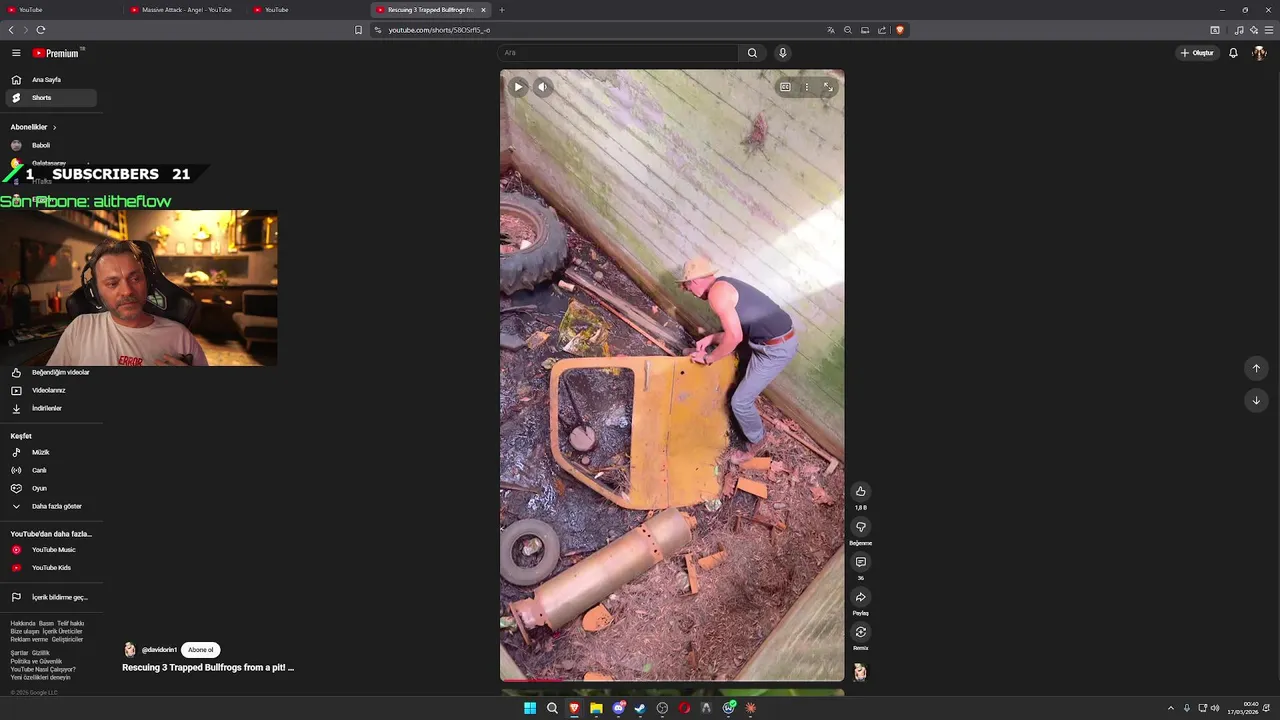
Task: Click the Remix icon
Action: pyautogui.click(x=860, y=632)
